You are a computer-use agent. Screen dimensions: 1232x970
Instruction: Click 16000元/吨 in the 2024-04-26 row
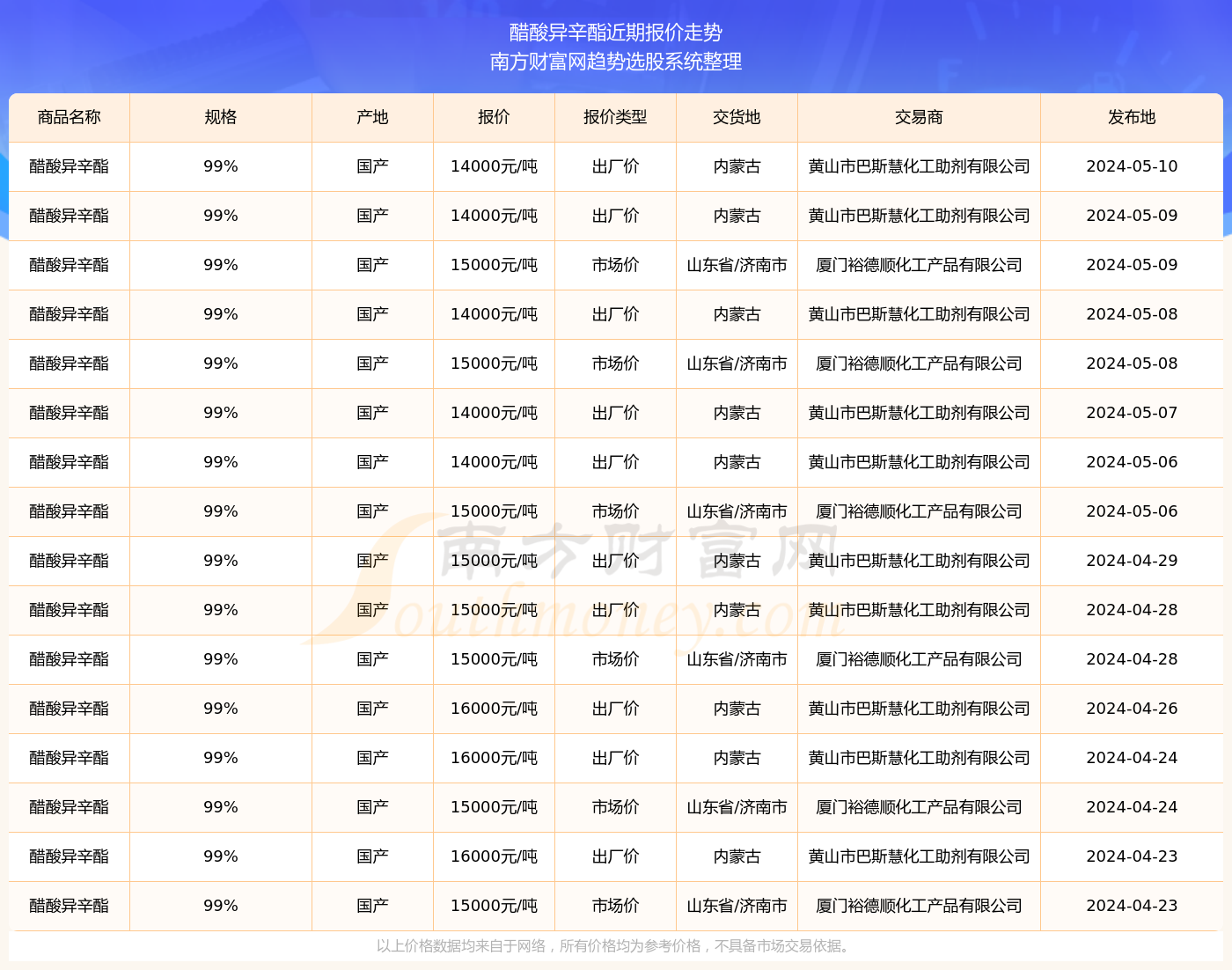494,709
